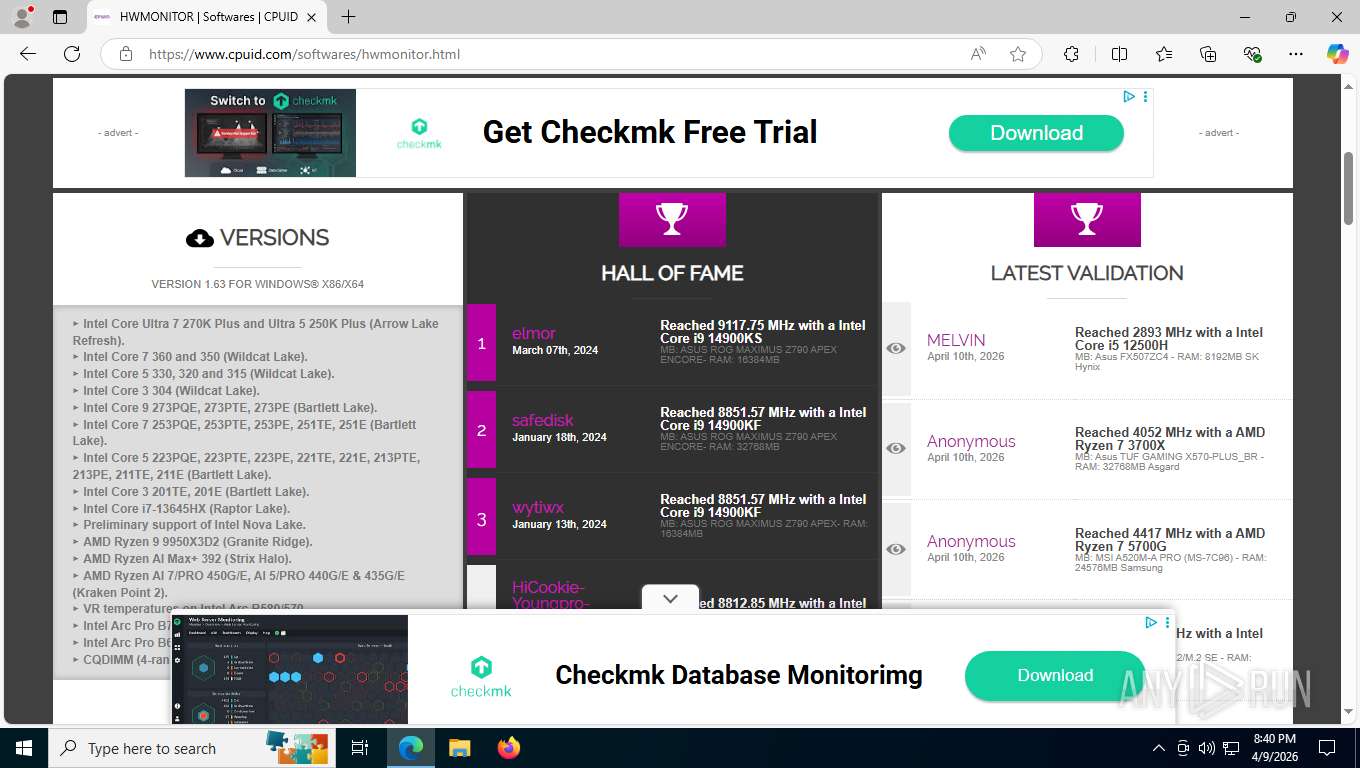
Task: Open the notification center icon
Action: pos(1326,748)
